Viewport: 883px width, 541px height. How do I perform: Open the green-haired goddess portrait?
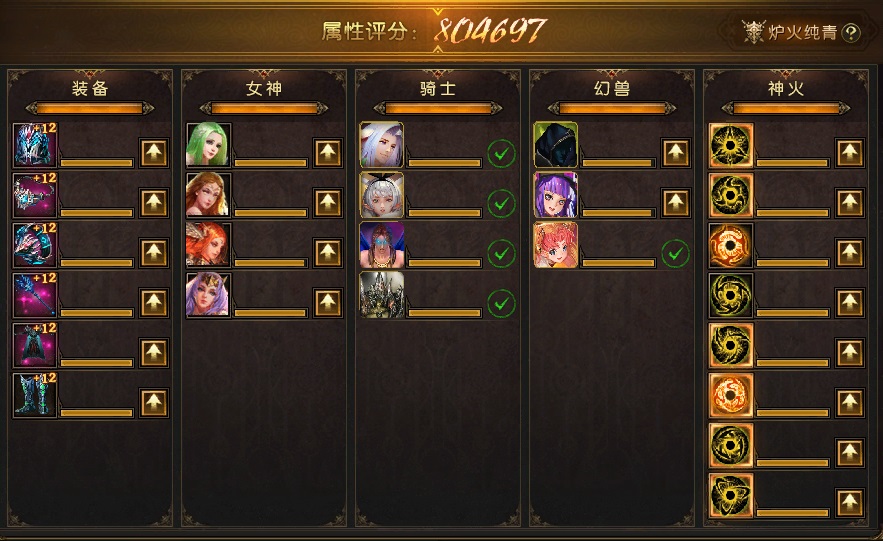(208, 145)
